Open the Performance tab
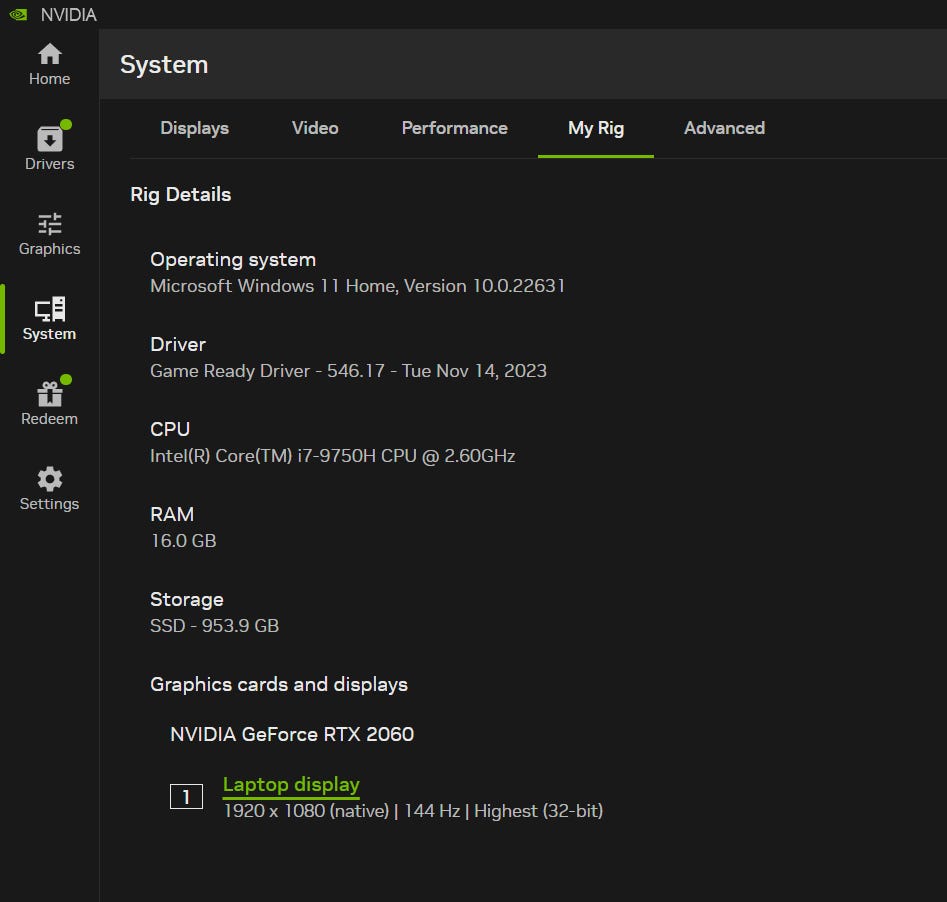947x902 pixels. point(454,128)
